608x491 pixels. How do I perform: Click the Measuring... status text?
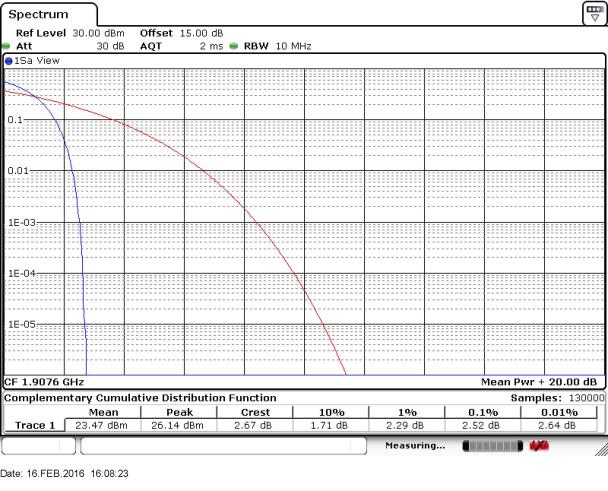[415, 446]
